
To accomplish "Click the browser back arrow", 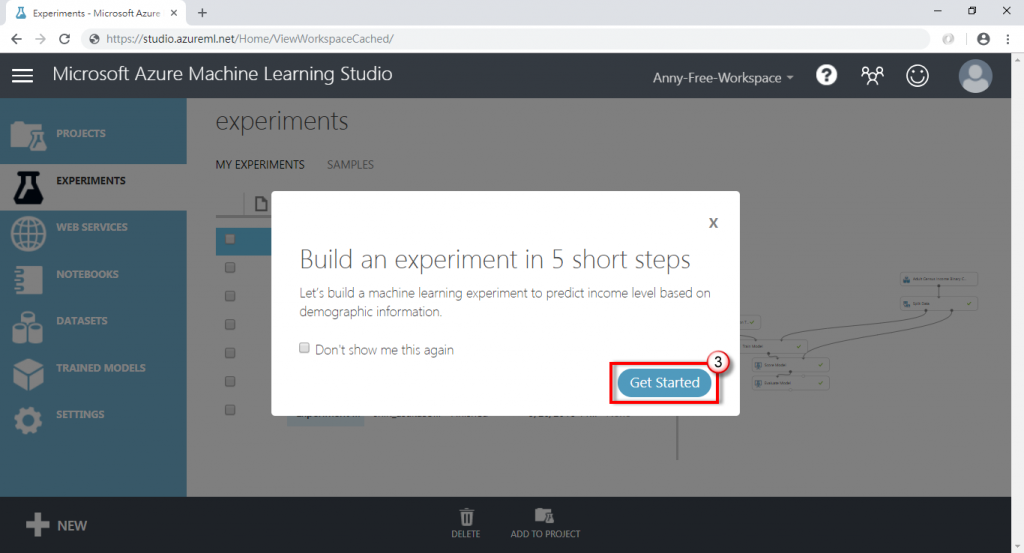I will click(x=16, y=39).
